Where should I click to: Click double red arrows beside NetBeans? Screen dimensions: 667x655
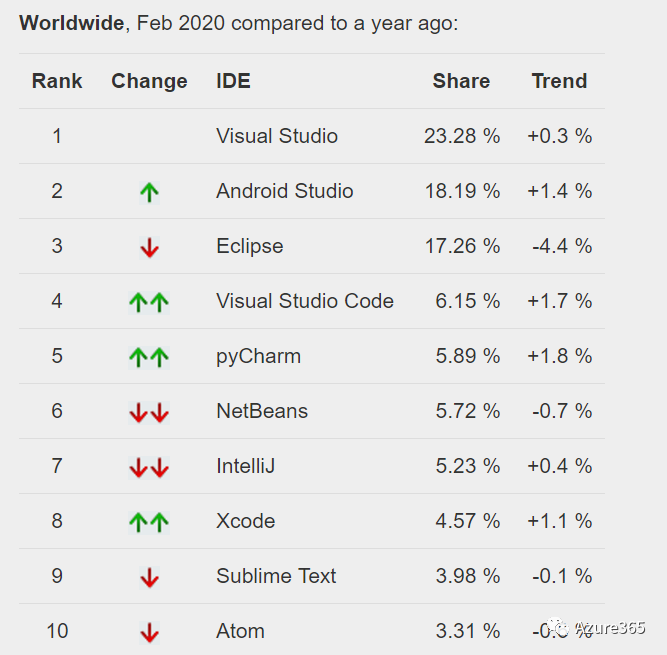149,412
